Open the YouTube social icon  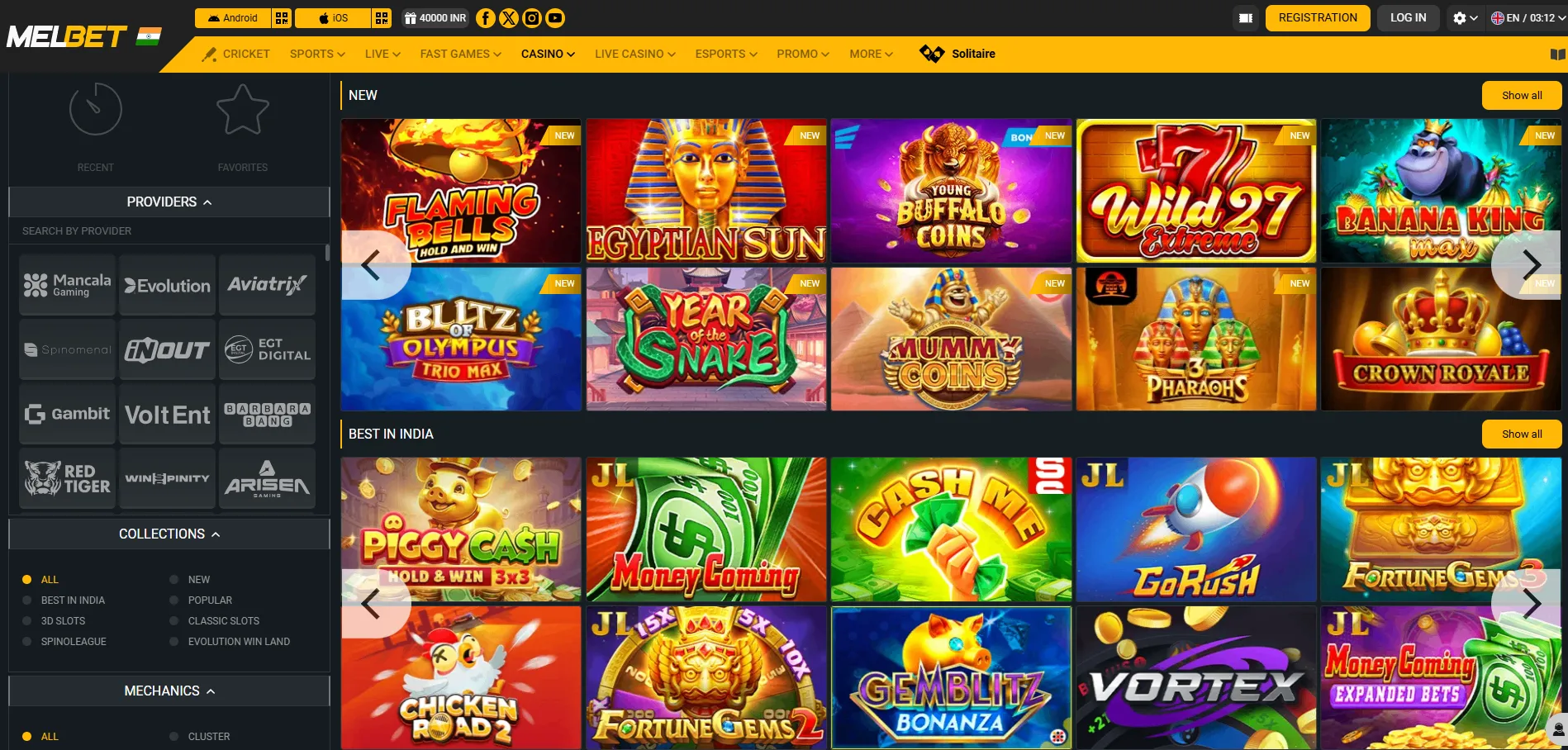[x=555, y=18]
